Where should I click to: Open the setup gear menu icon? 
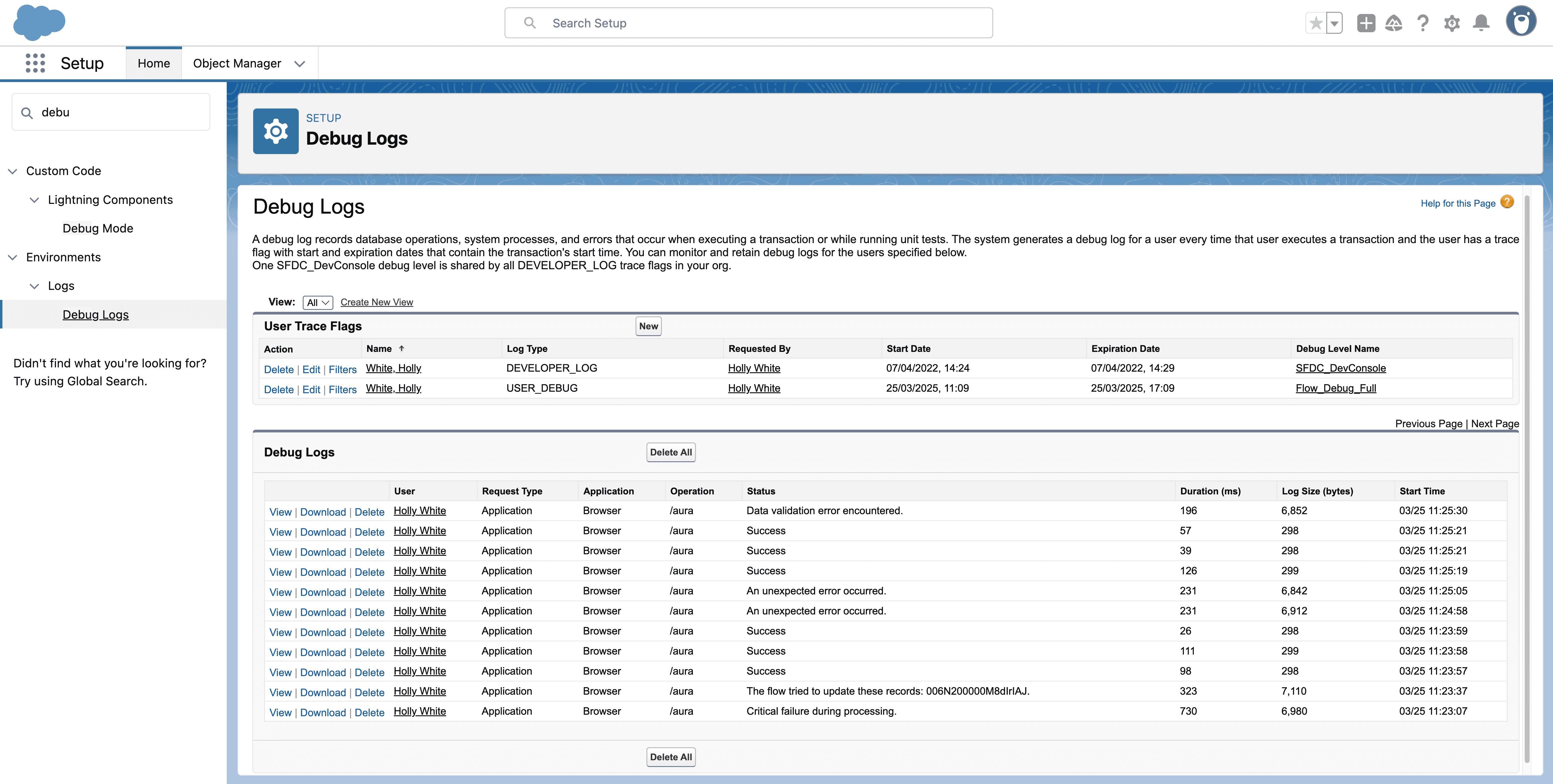1452,23
